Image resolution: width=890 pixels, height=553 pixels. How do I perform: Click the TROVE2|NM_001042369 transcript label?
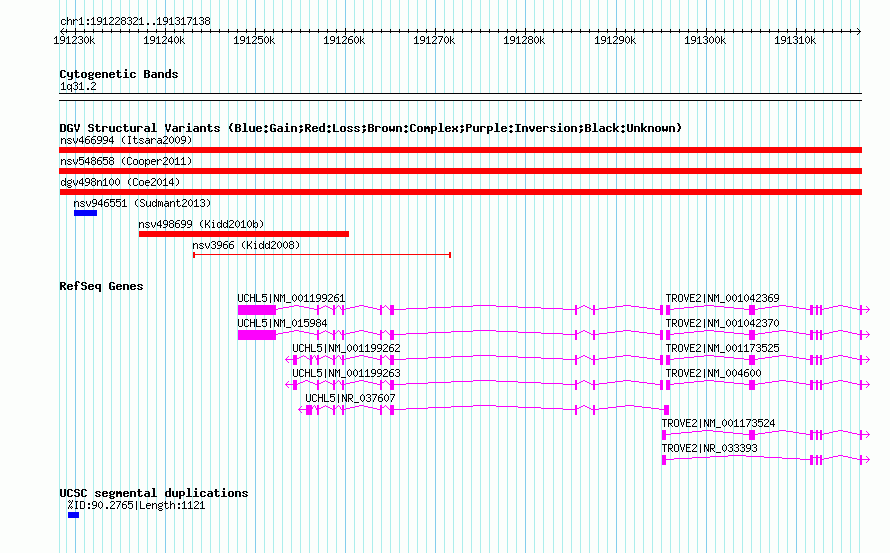click(x=723, y=298)
